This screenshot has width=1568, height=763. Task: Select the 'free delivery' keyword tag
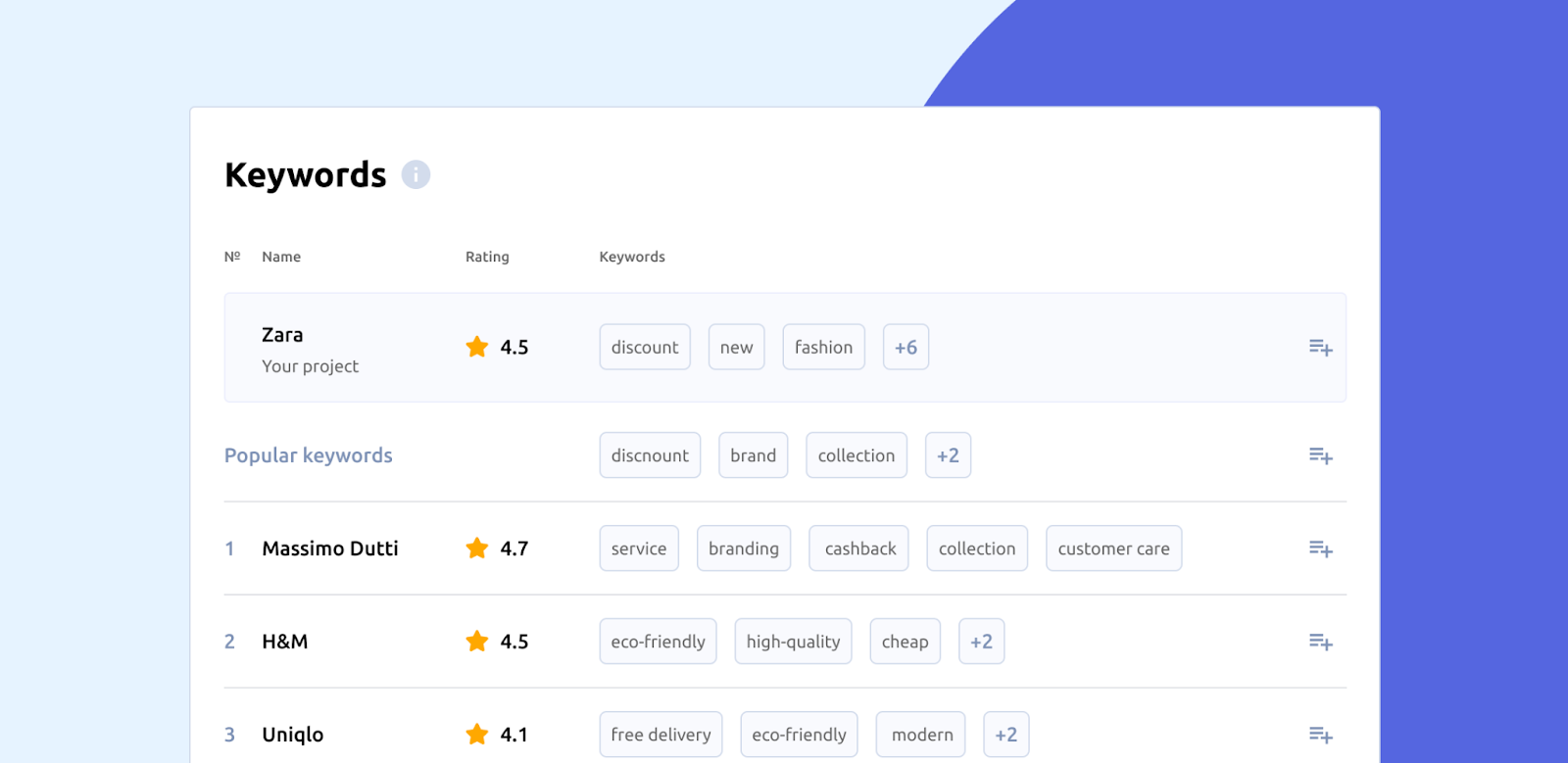pos(661,735)
